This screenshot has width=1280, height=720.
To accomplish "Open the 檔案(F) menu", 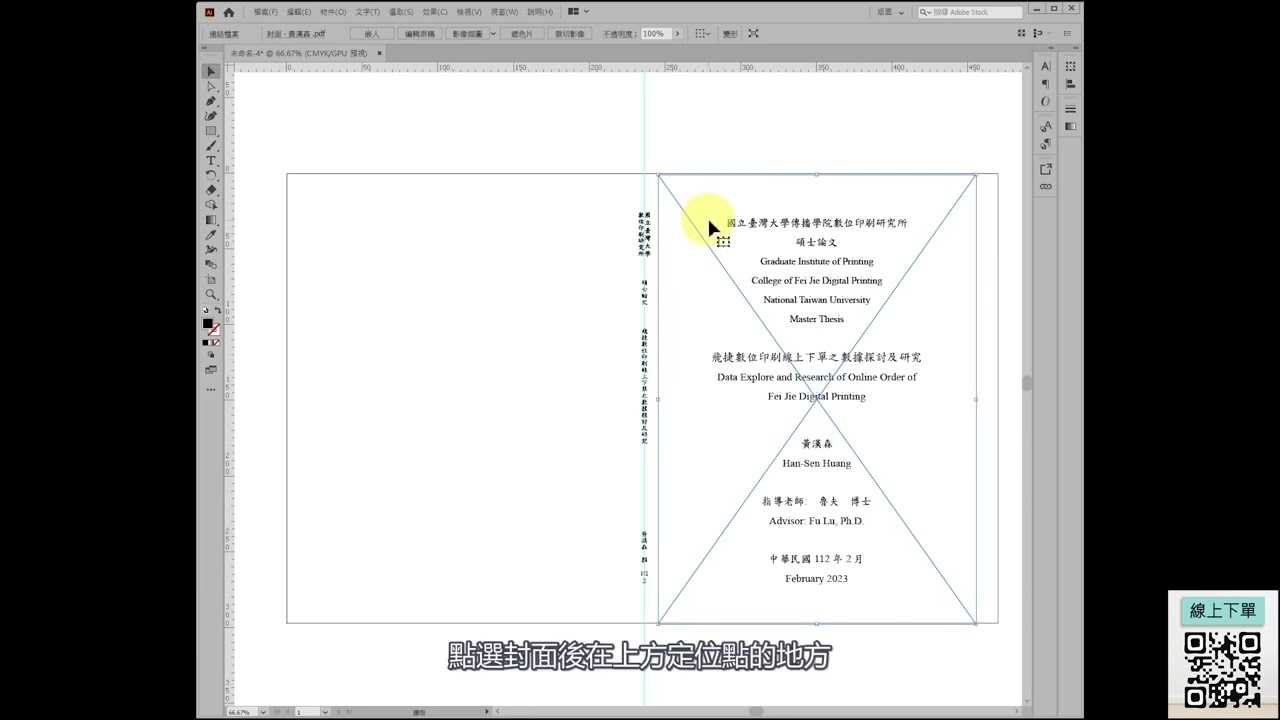I will tap(266, 12).
